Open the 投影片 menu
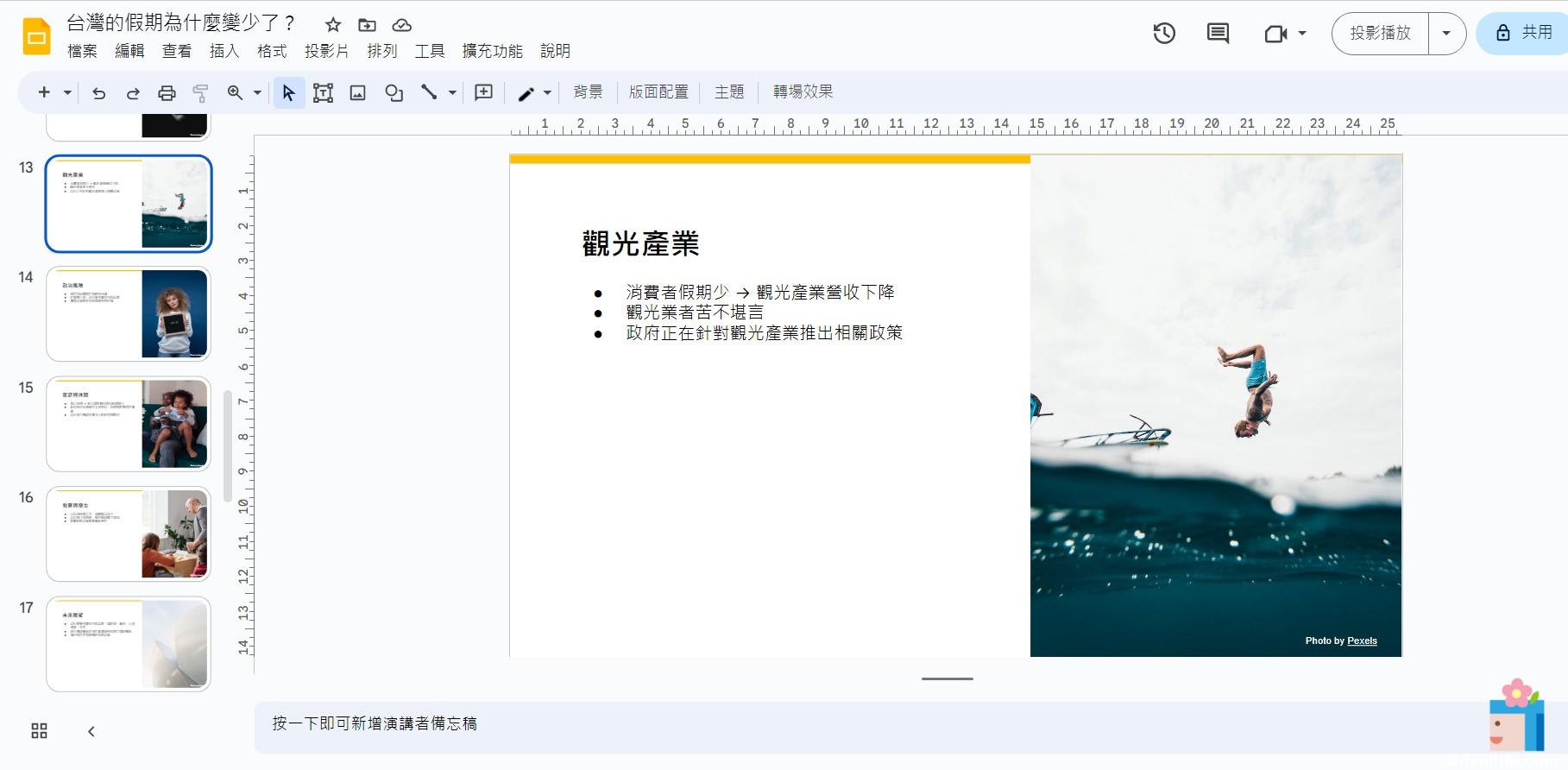The width and height of the screenshot is (1568, 770). click(326, 51)
